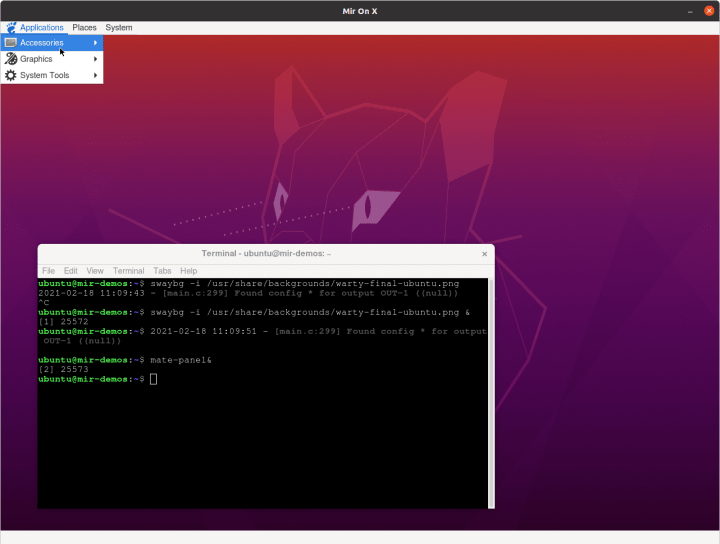Open the Terminal window's Edit menu

point(70,271)
